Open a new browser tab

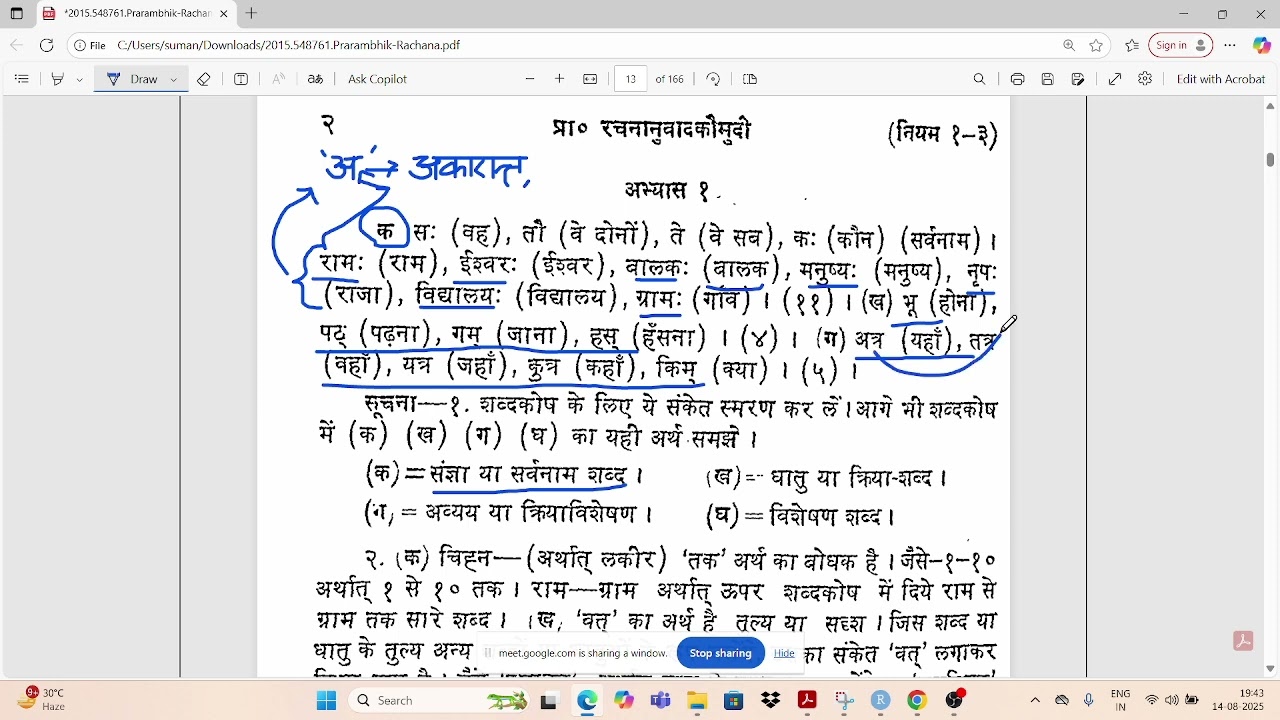click(252, 14)
